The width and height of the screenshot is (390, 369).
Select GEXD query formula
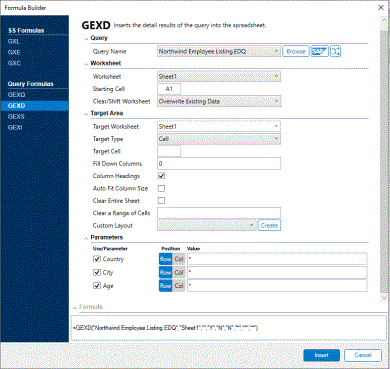(35, 106)
